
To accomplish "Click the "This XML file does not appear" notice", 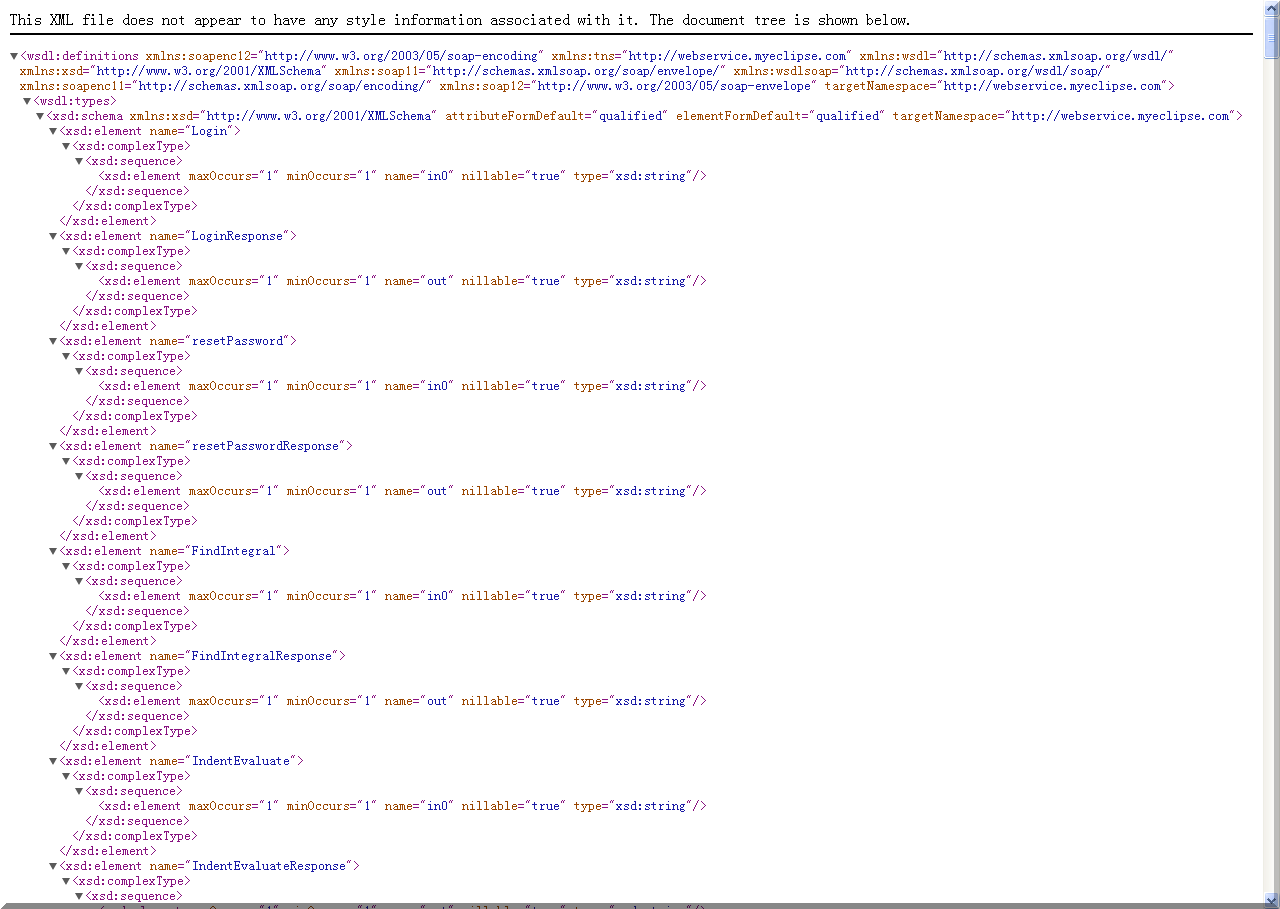I will point(460,20).
